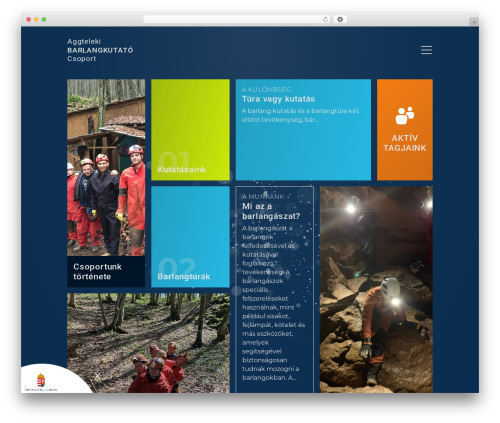The width and height of the screenshot is (500, 423).
Task: Read the Túra vagy kutatás article
Action: [303, 130]
